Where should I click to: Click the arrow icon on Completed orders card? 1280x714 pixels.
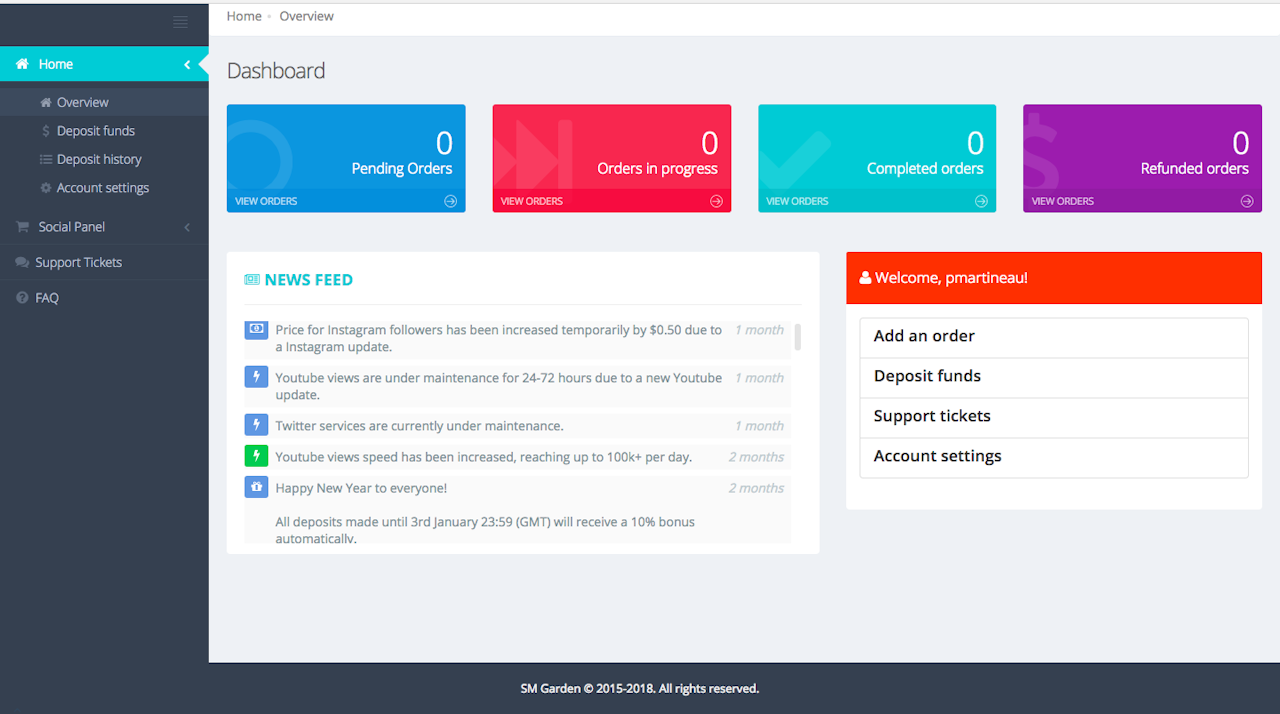tap(981, 201)
